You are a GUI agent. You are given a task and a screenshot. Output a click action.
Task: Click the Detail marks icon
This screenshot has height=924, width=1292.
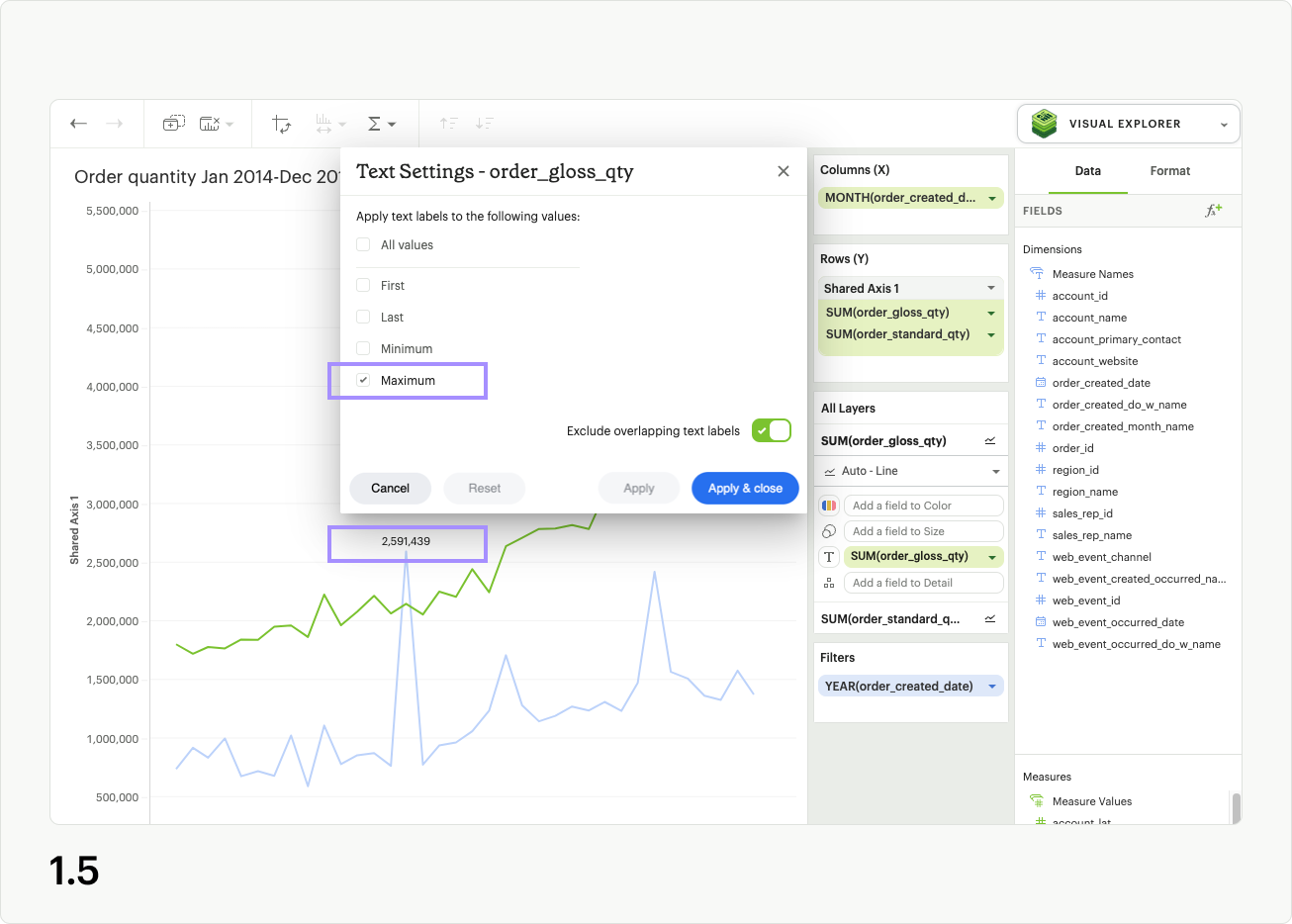(x=829, y=583)
